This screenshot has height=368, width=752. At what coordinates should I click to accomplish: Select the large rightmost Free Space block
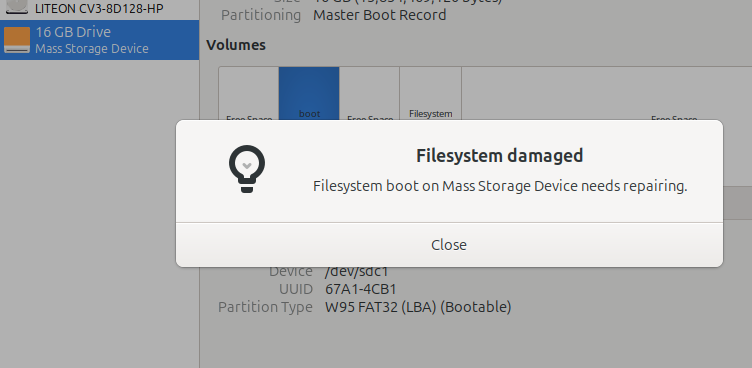point(607,94)
